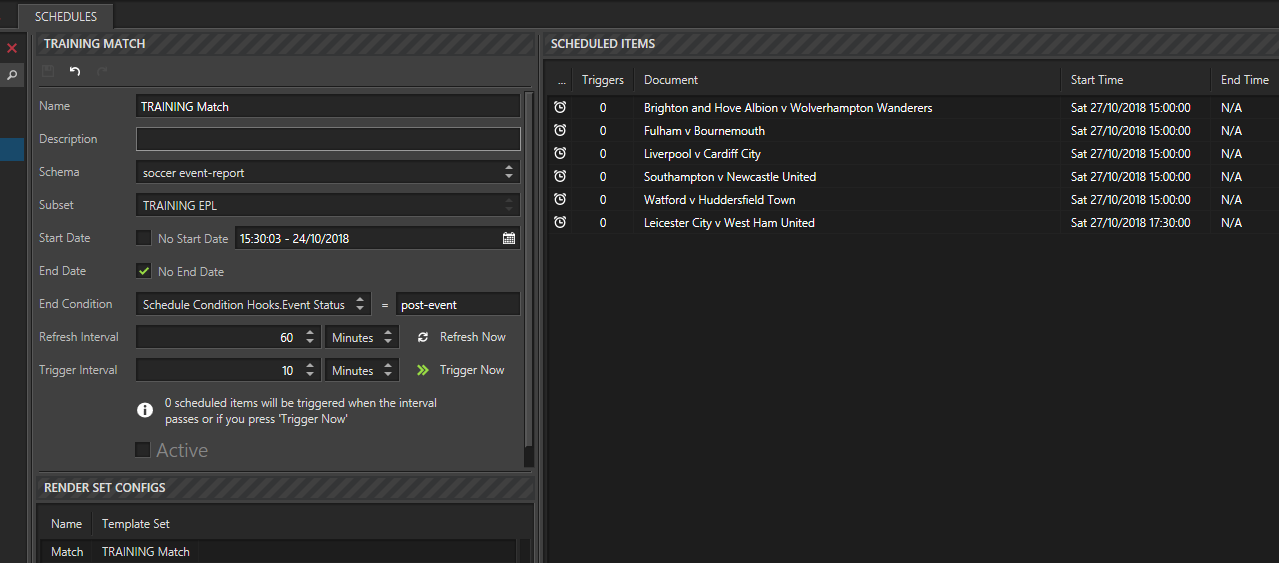This screenshot has width=1279, height=563.
Task: Click Triggers count 0 for Liverpool row
Action: 603,153
